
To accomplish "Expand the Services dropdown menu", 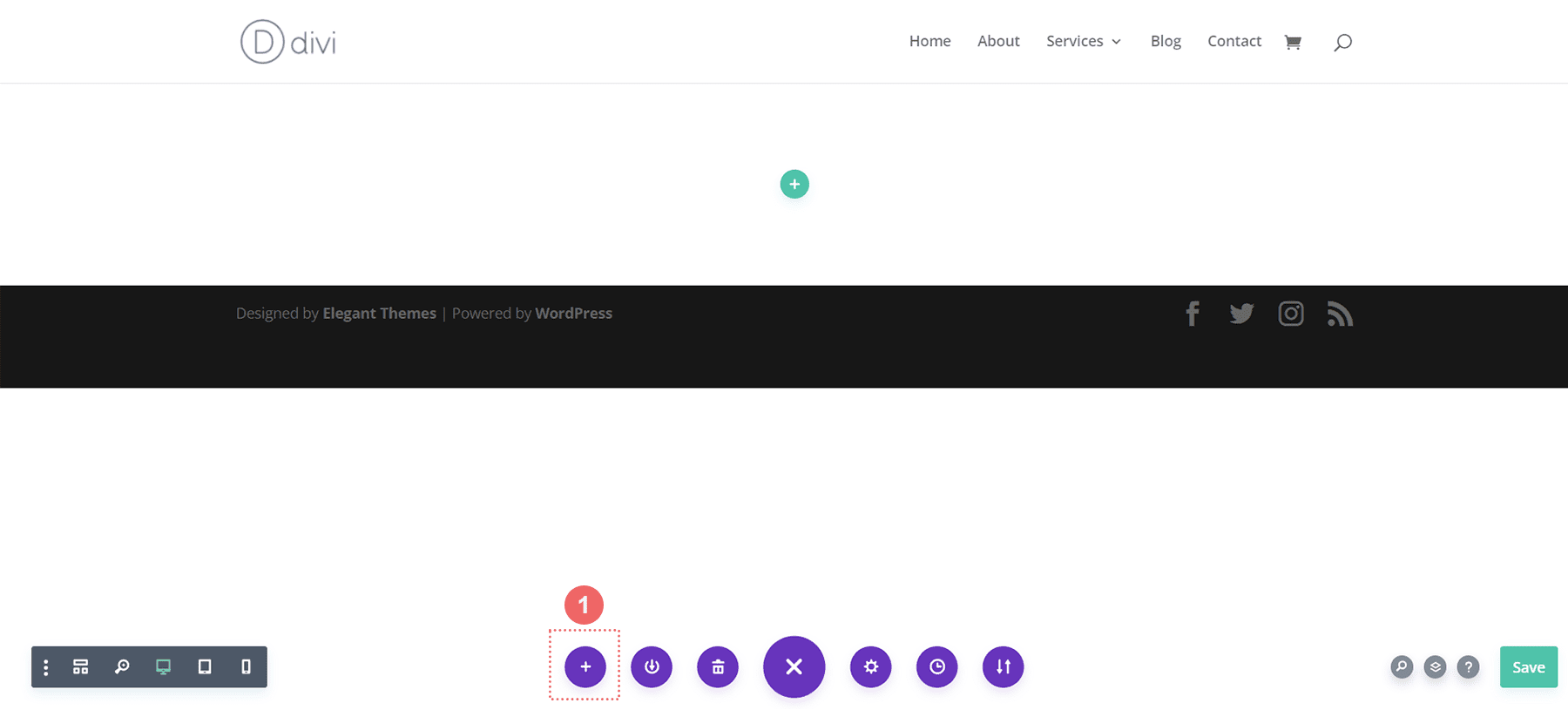I will click(1084, 41).
